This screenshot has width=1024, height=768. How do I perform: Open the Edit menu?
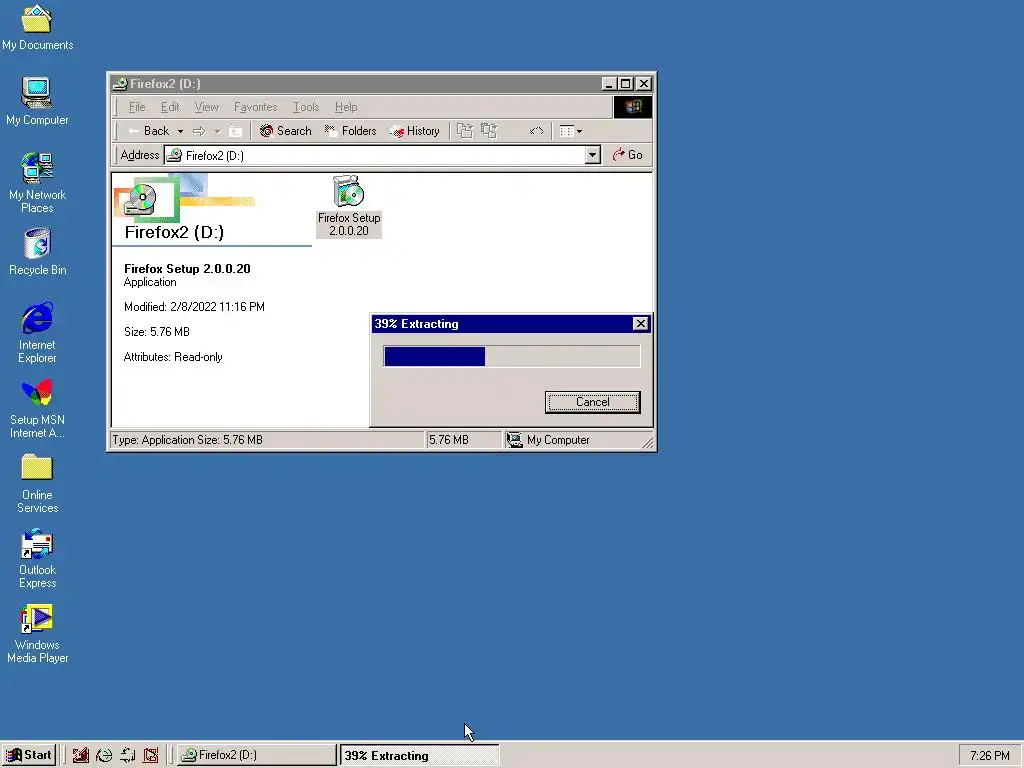(170, 107)
